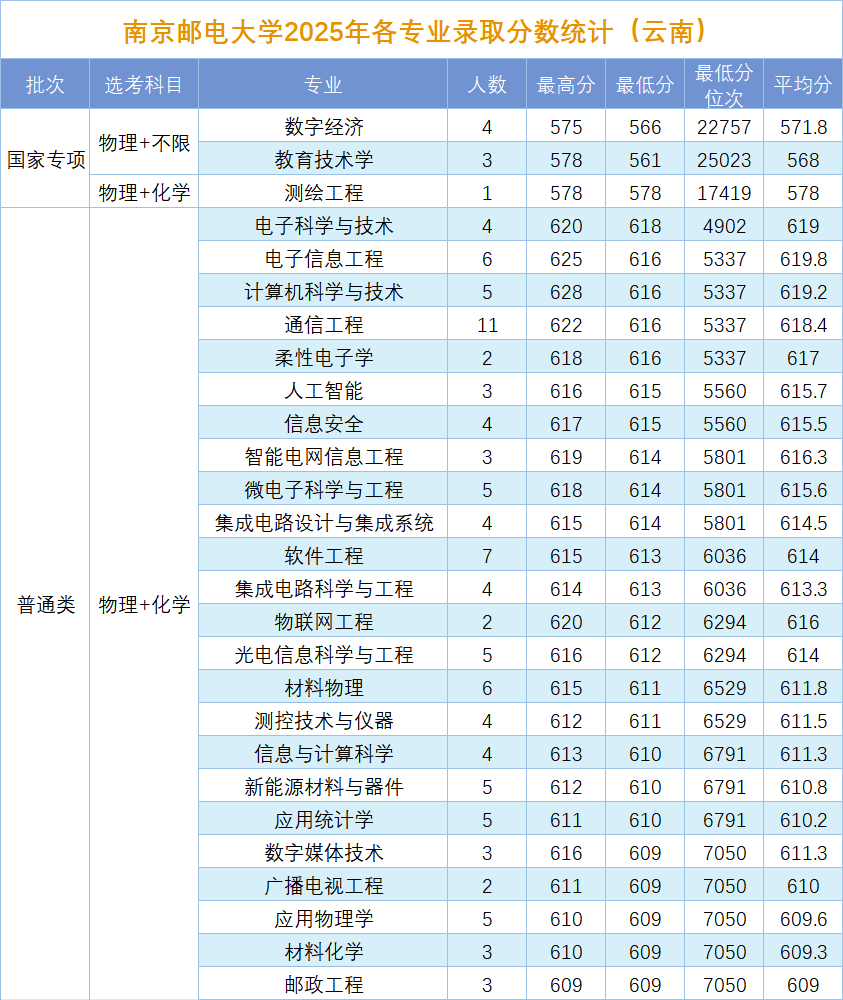Click the 信息安全 major cell
843x1000 pixels.
pyautogui.click(x=323, y=424)
